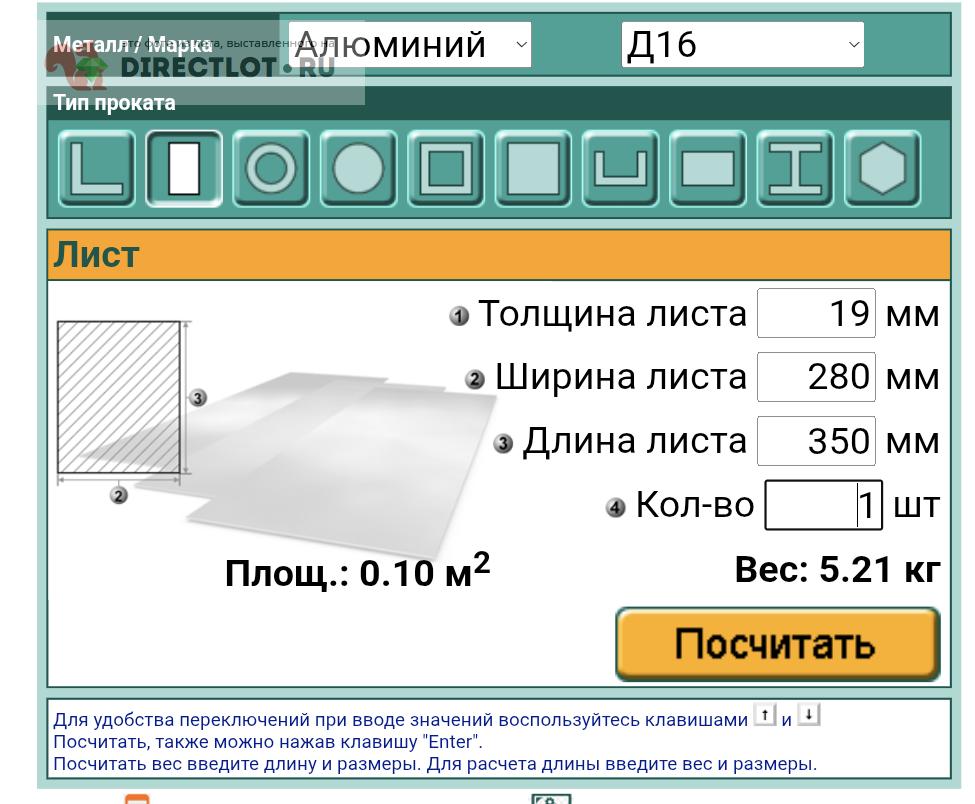Click the hint line mentioning "Enter"
975x804 pixels.
268,742
